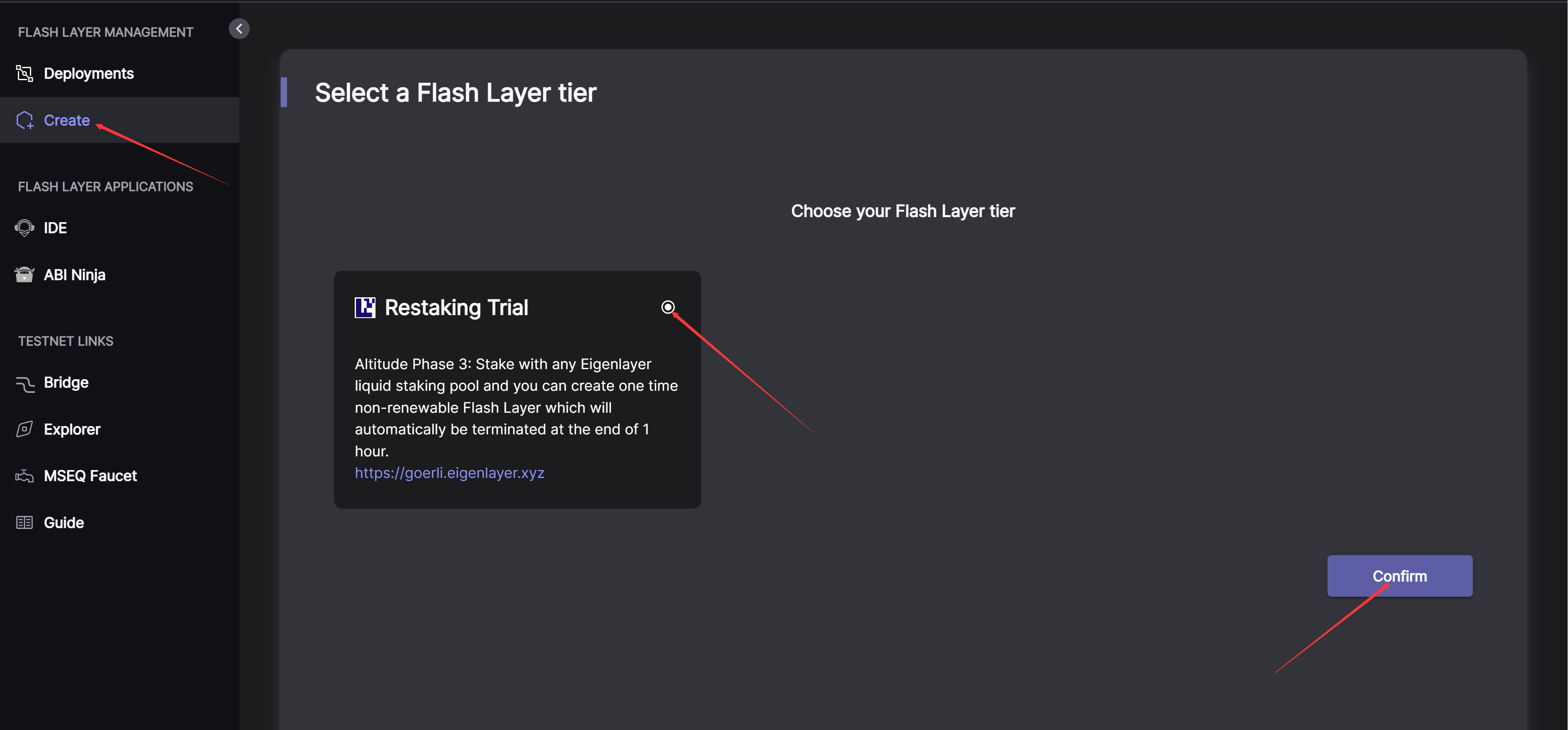Open the IDE application link

119,228
